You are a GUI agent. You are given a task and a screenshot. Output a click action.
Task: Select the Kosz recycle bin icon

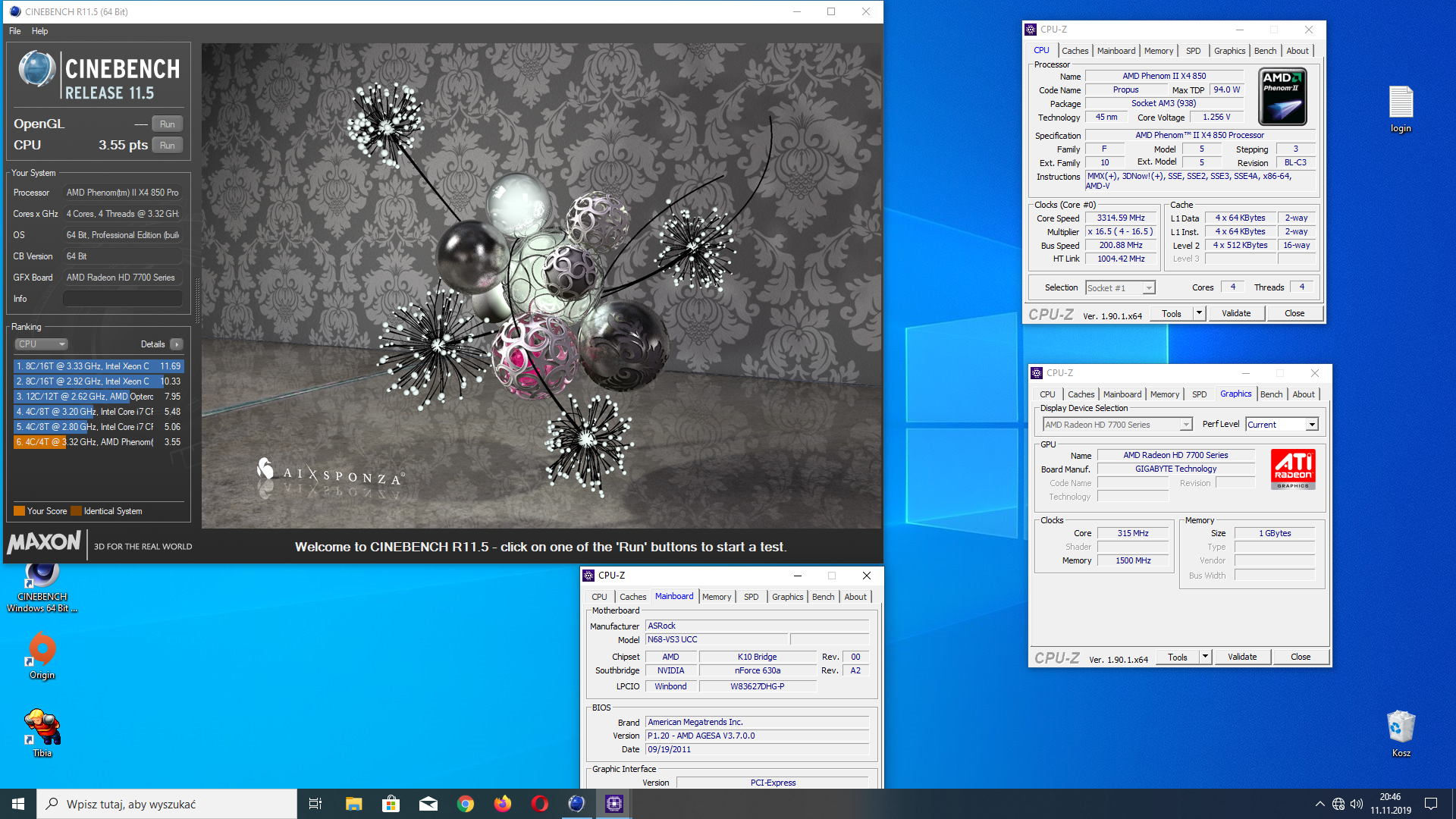(x=1401, y=733)
